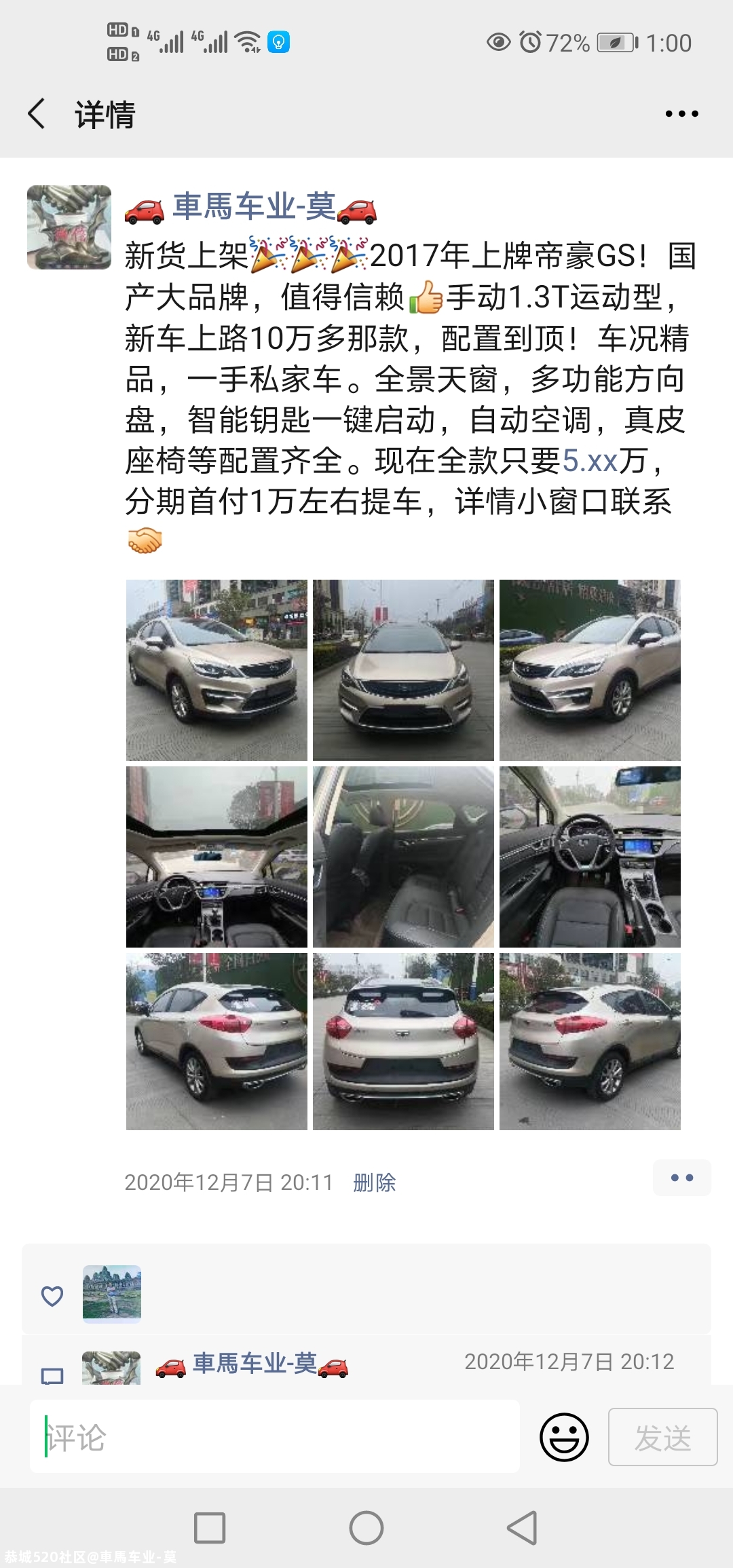Viewport: 733px width, 1568px height.
Task: Tap the comment bubble icon
Action: (52, 1376)
